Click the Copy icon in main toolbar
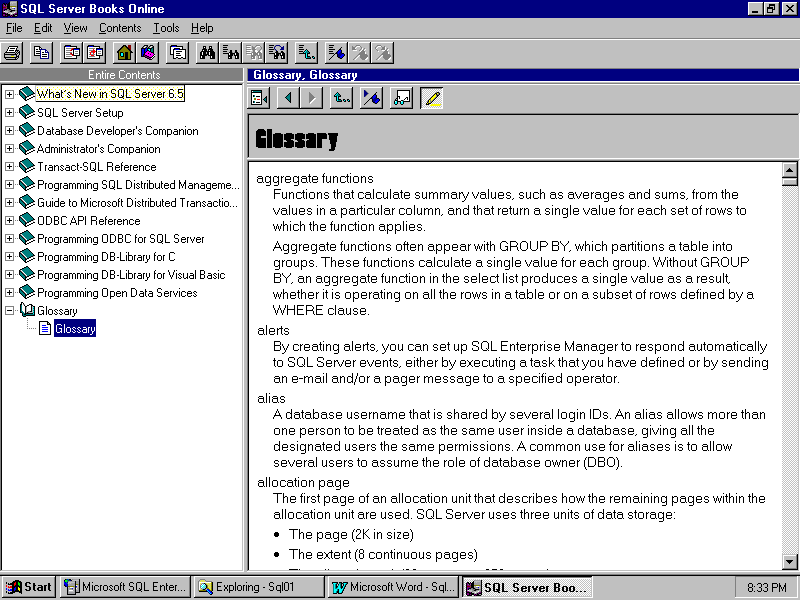The height and width of the screenshot is (600, 800). [x=41, y=52]
